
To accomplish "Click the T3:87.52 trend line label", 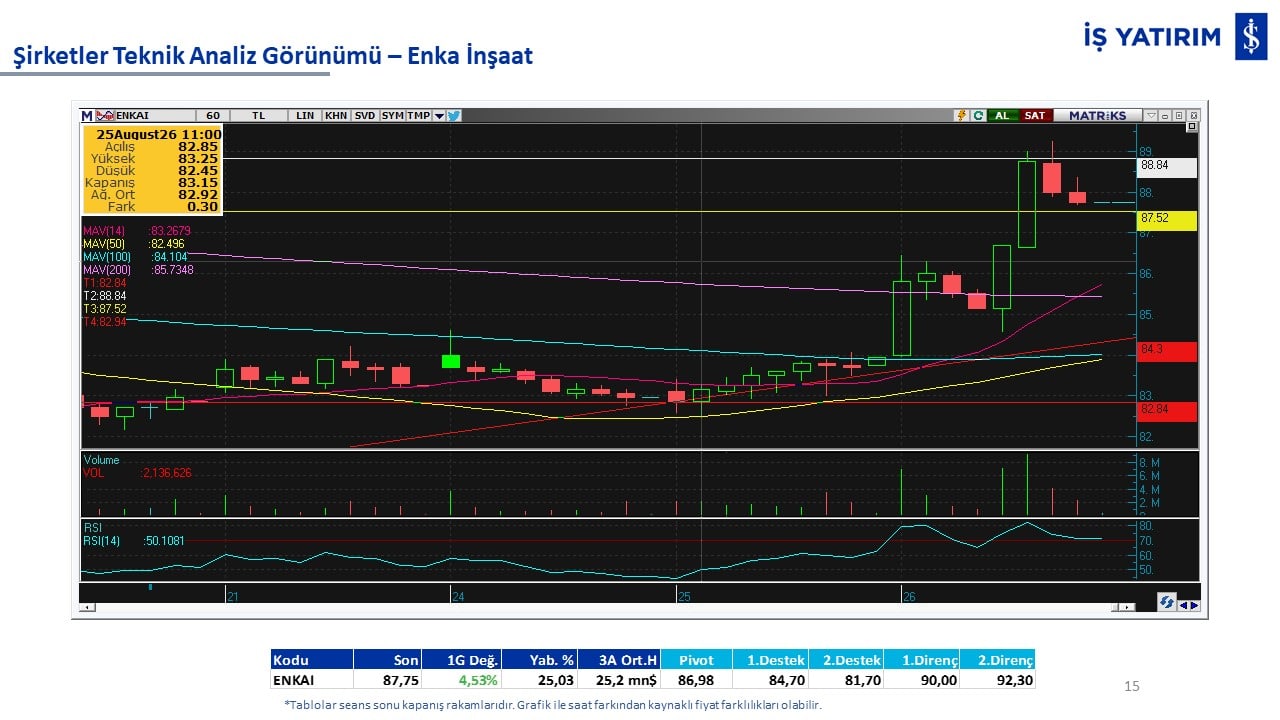I will tap(104, 309).
